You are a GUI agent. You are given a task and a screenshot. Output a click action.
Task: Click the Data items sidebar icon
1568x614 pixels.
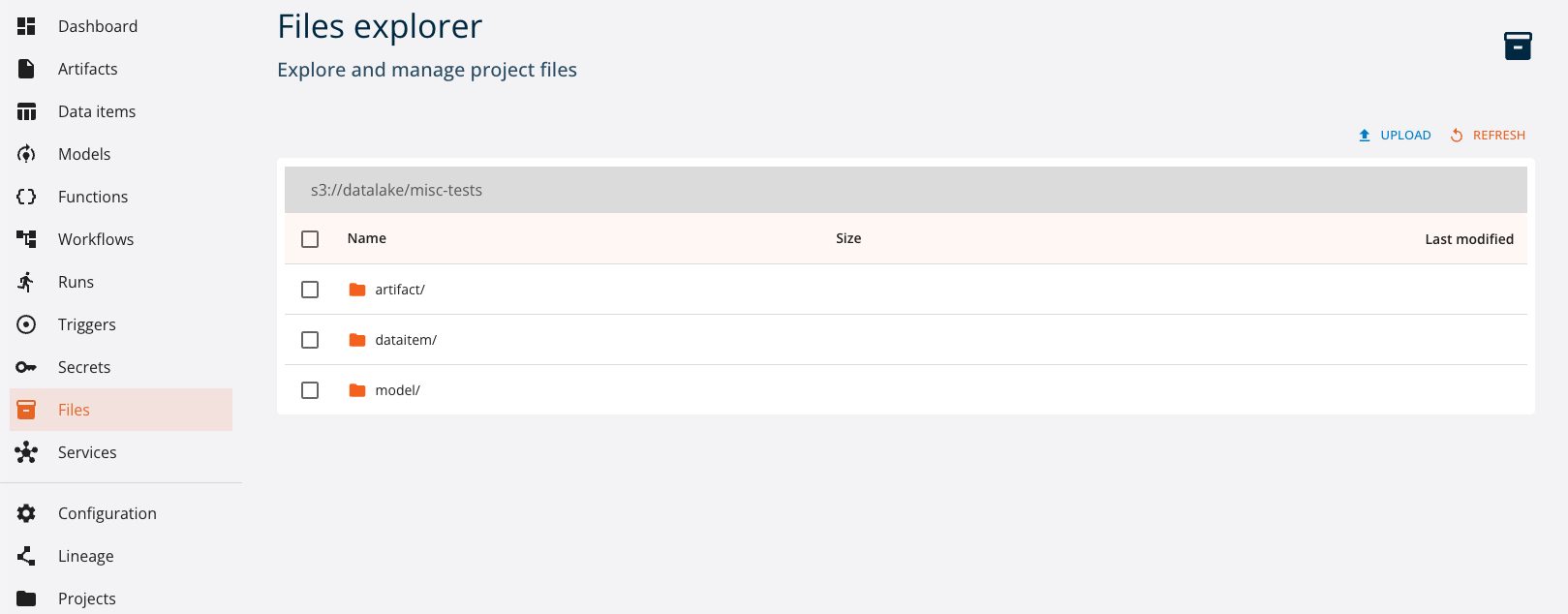(26, 111)
